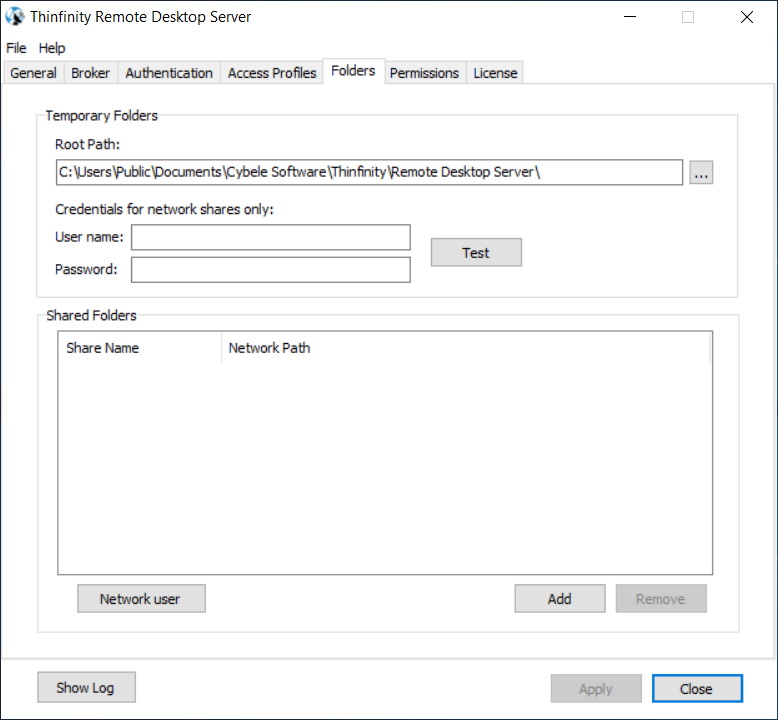Switch to the Broker tab
The image size is (778, 720).
tap(90, 73)
